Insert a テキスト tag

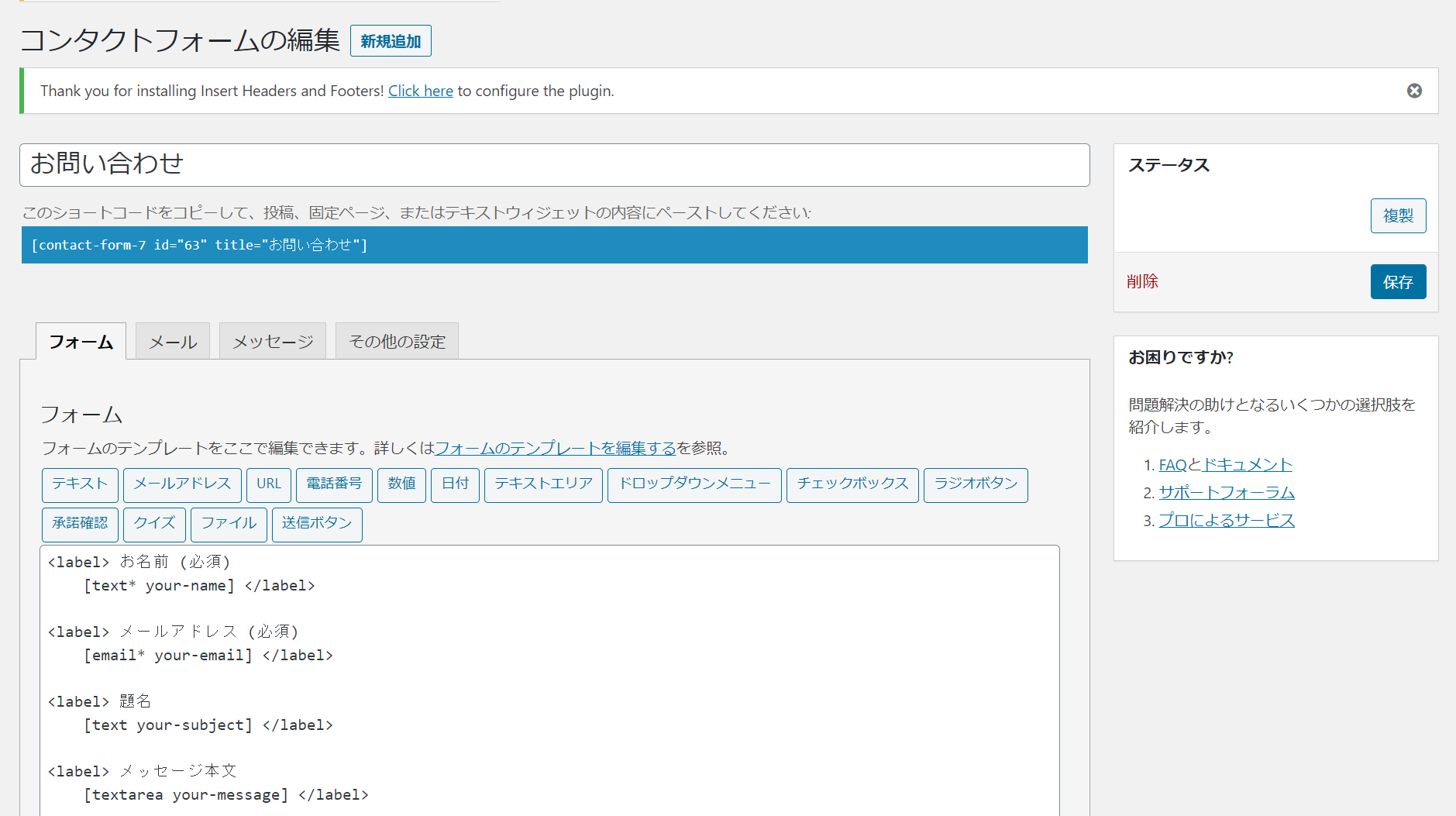tap(80, 484)
